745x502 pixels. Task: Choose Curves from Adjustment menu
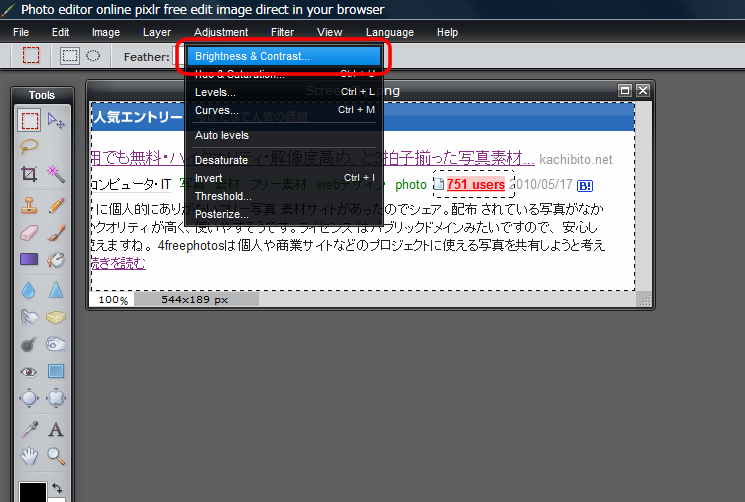click(284, 110)
